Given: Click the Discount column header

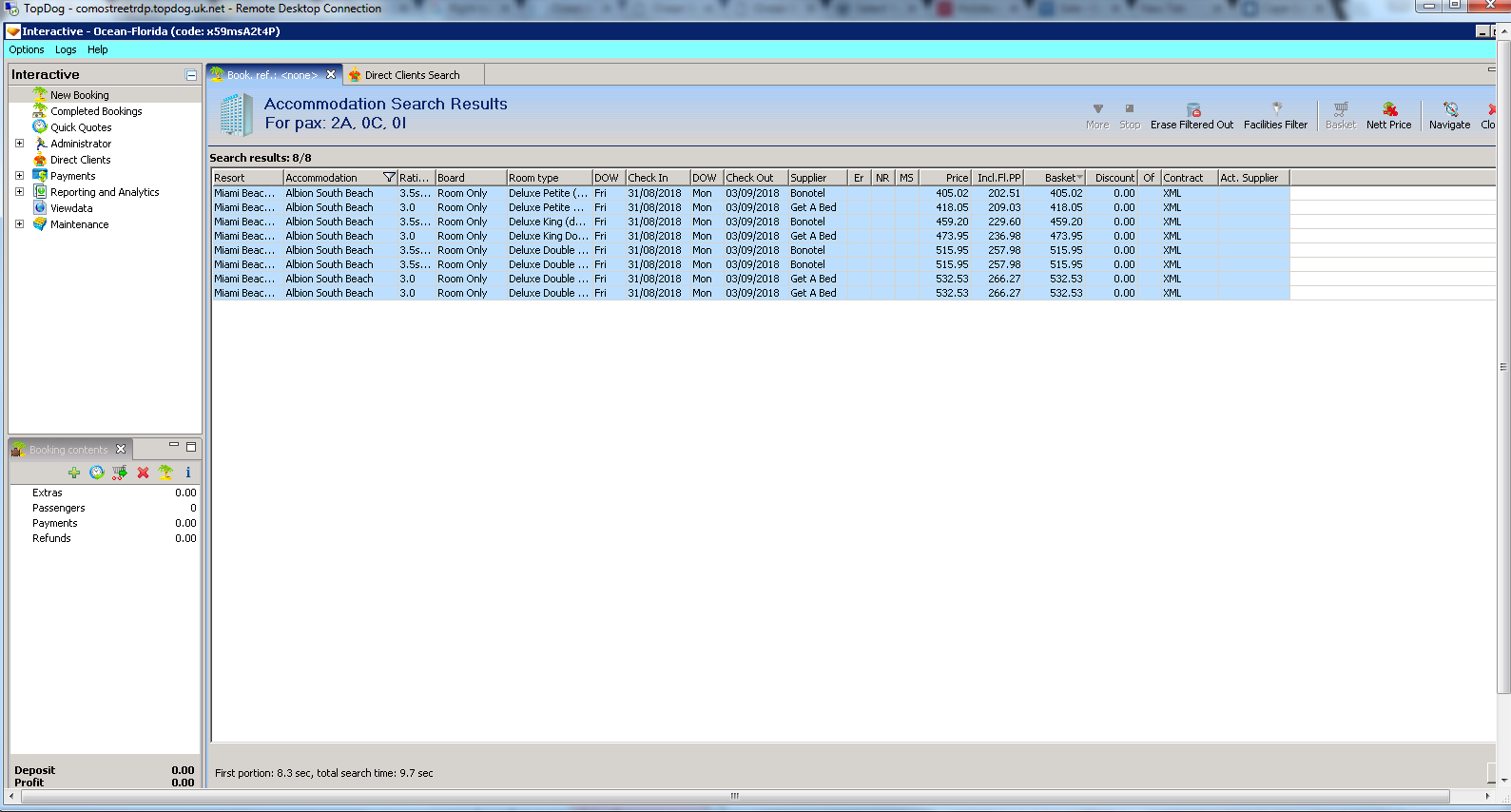Looking at the screenshot, I should 1113,178.
